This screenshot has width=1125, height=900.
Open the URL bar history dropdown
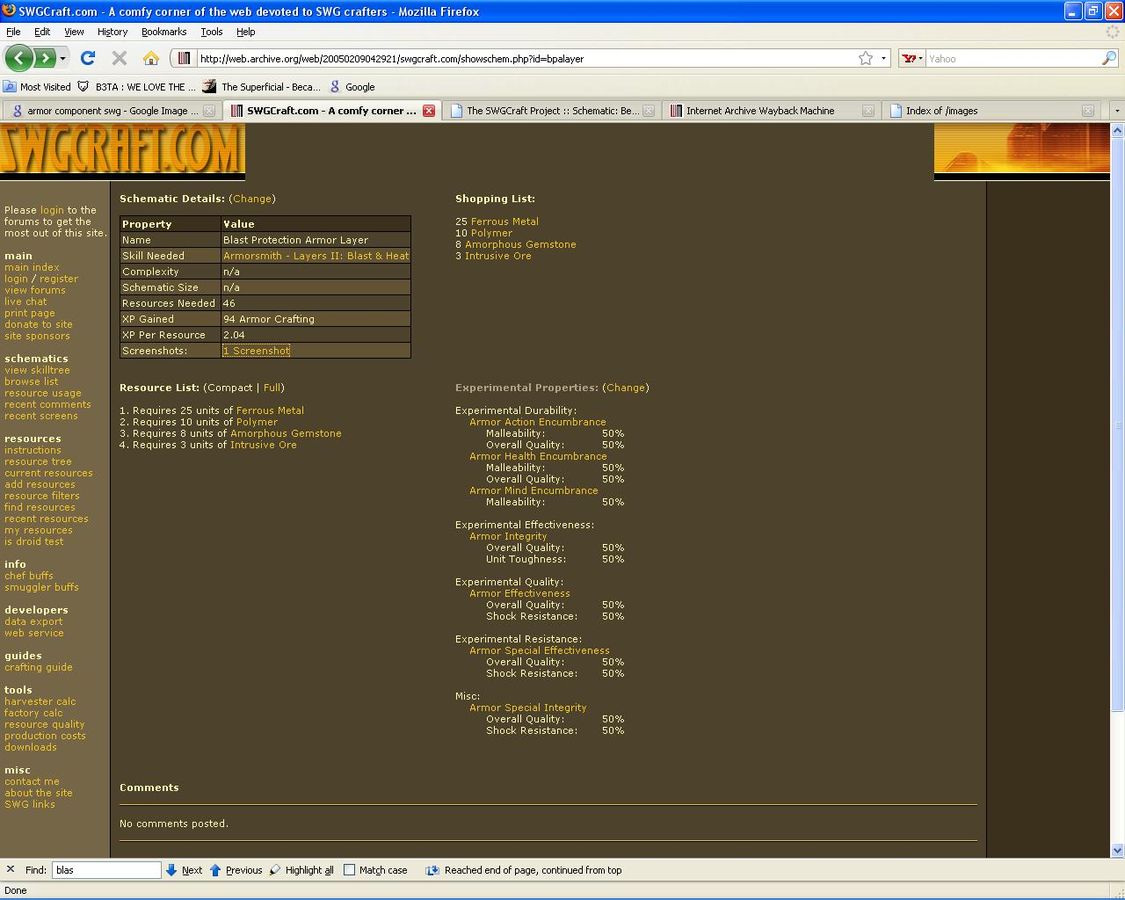(x=883, y=58)
